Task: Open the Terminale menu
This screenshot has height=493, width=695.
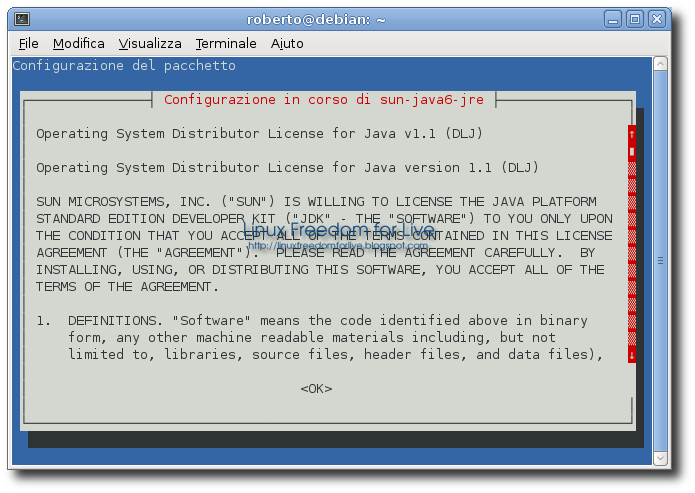Action: [226, 43]
